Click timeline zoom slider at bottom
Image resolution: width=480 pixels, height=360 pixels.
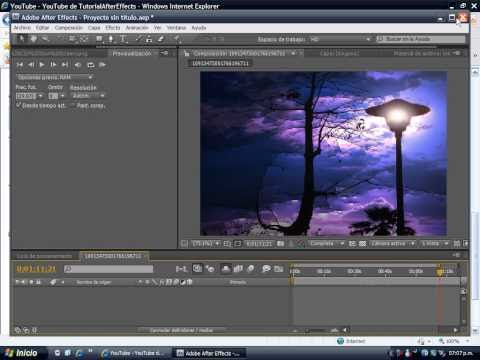pos(316,330)
